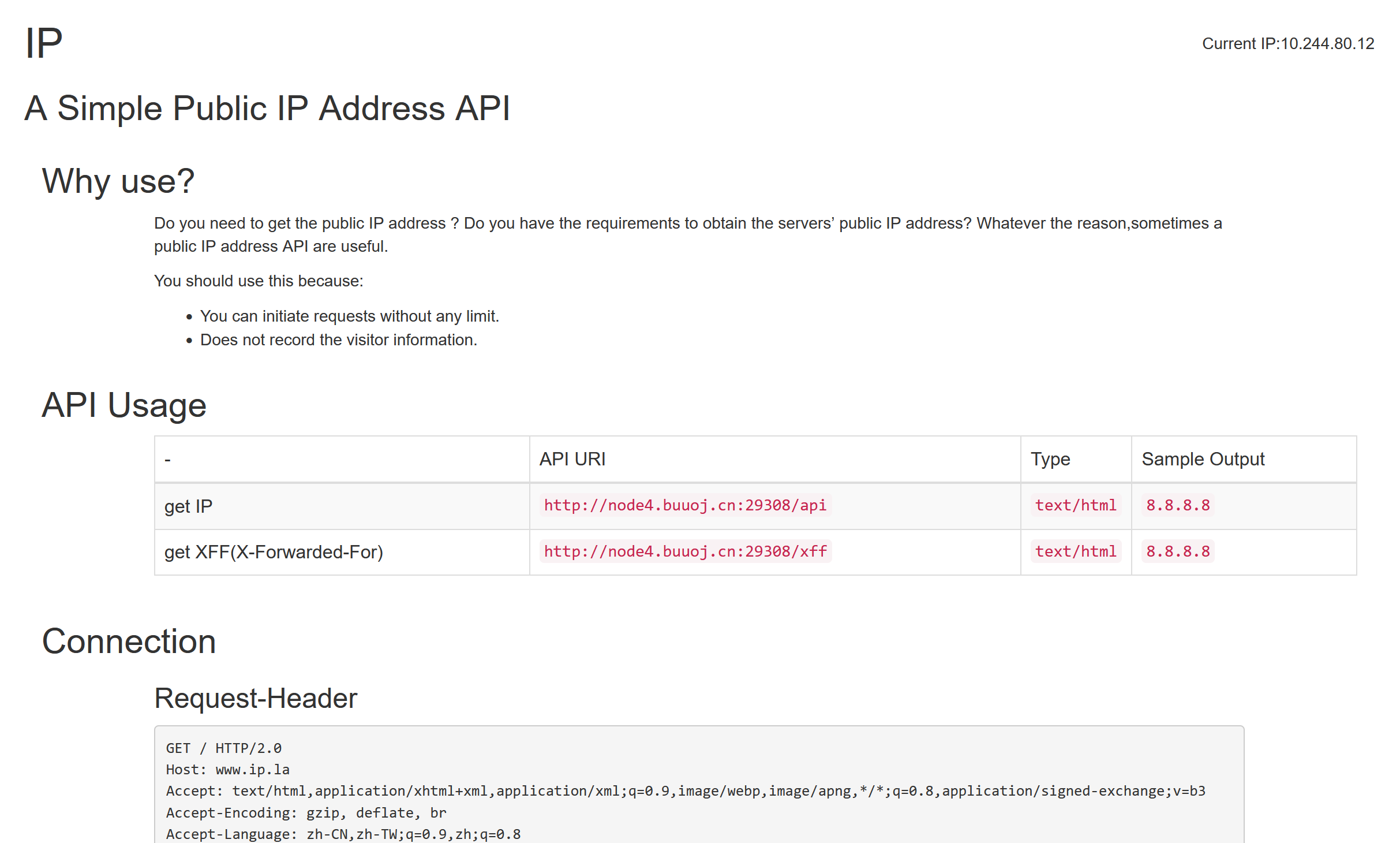The width and height of the screenshot is (1400, 843).
Task: Click 'You can initiate requests without any limit.' bullet
Action: coord(350,316)
